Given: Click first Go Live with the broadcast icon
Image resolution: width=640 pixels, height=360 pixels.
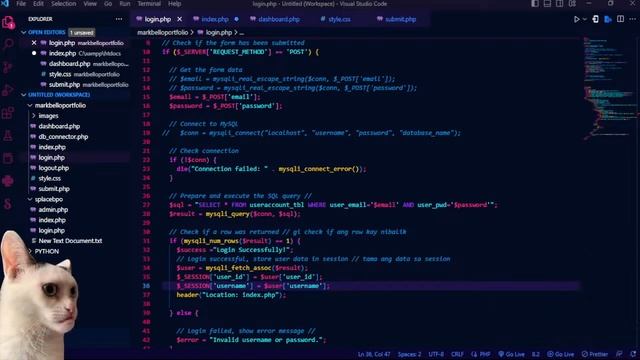Looking at the screenshot, I should [511, 354].
